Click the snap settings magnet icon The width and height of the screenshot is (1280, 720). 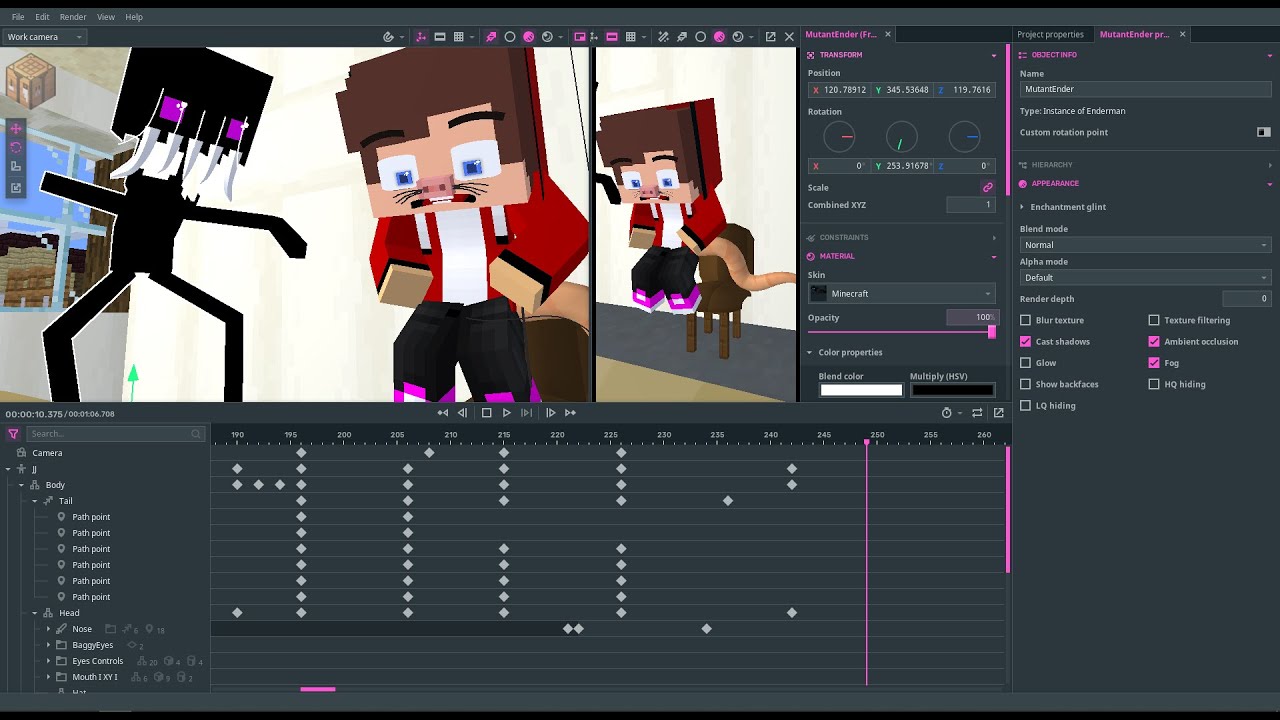(x=389, y=37)
